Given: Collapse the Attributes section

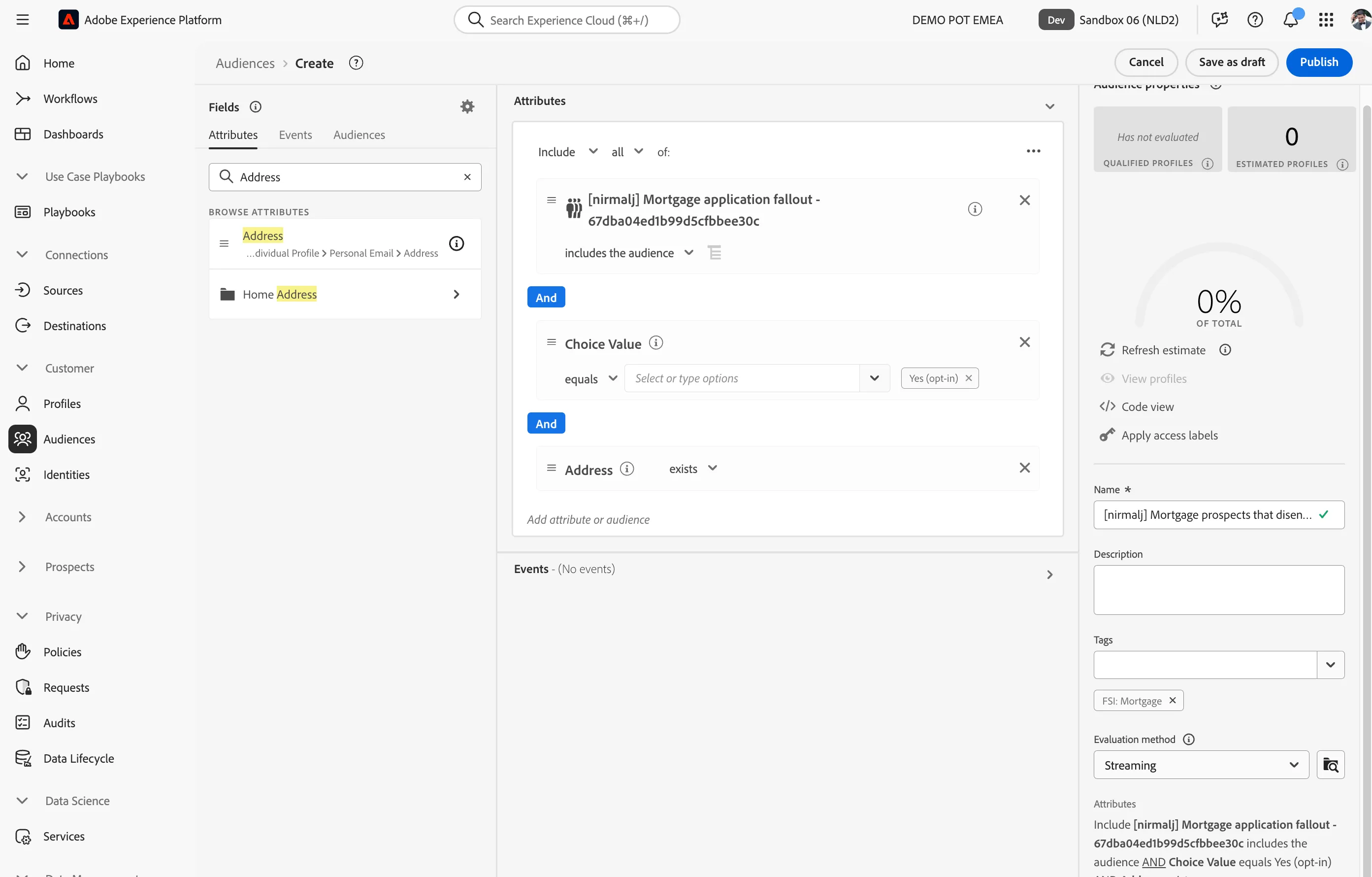Looking at the screenshot, I should pos(1049,106).
